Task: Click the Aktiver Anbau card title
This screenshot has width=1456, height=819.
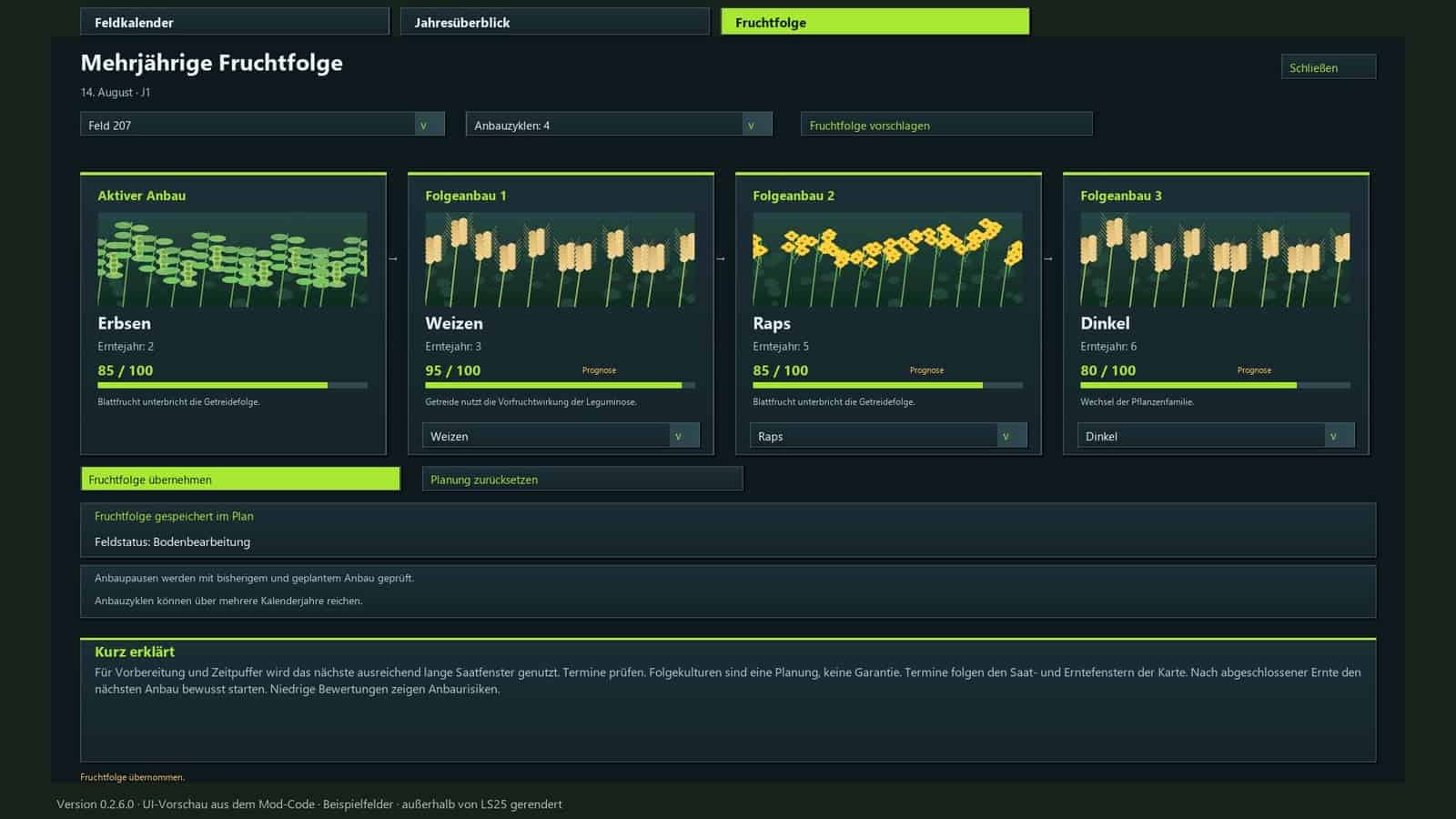Action: coord(142,196)
